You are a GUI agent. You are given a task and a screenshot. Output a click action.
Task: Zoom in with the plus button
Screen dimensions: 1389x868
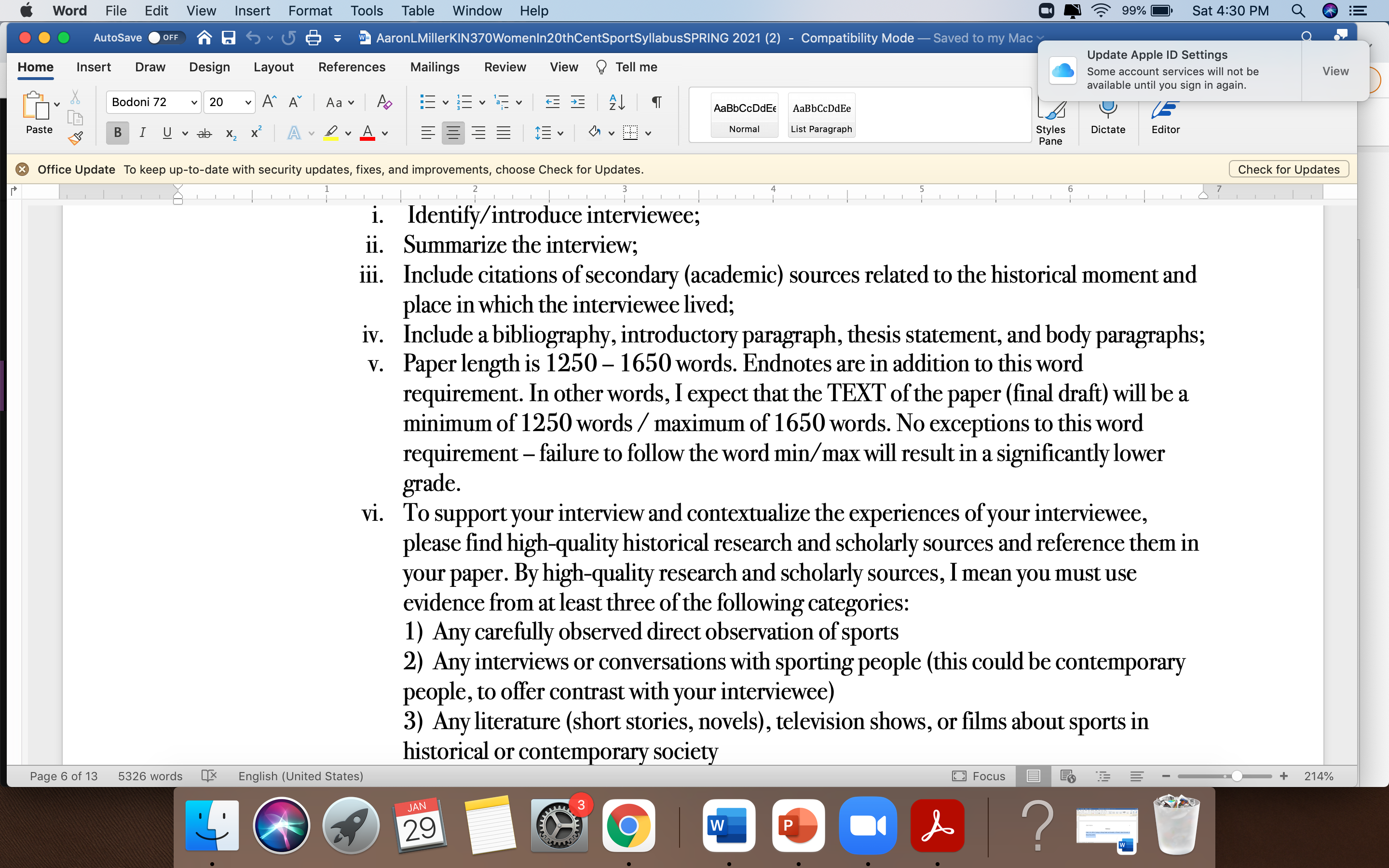pyautogui.click(x=1284, y=776)
